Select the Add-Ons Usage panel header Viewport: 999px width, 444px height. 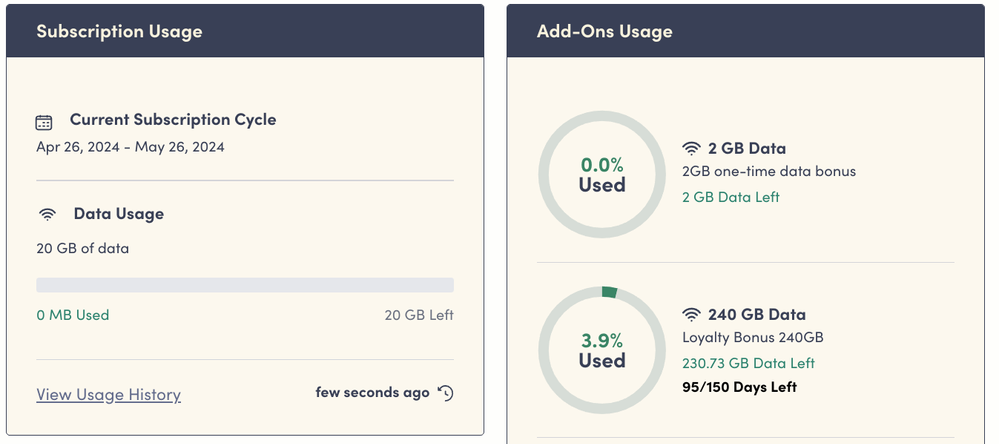click(x=747, y=31)
